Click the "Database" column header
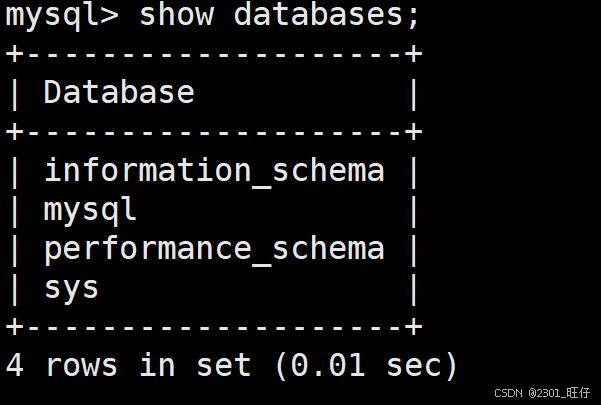This screenshot has width=601, height=405. pyautogui.click(x=119, y=93)
